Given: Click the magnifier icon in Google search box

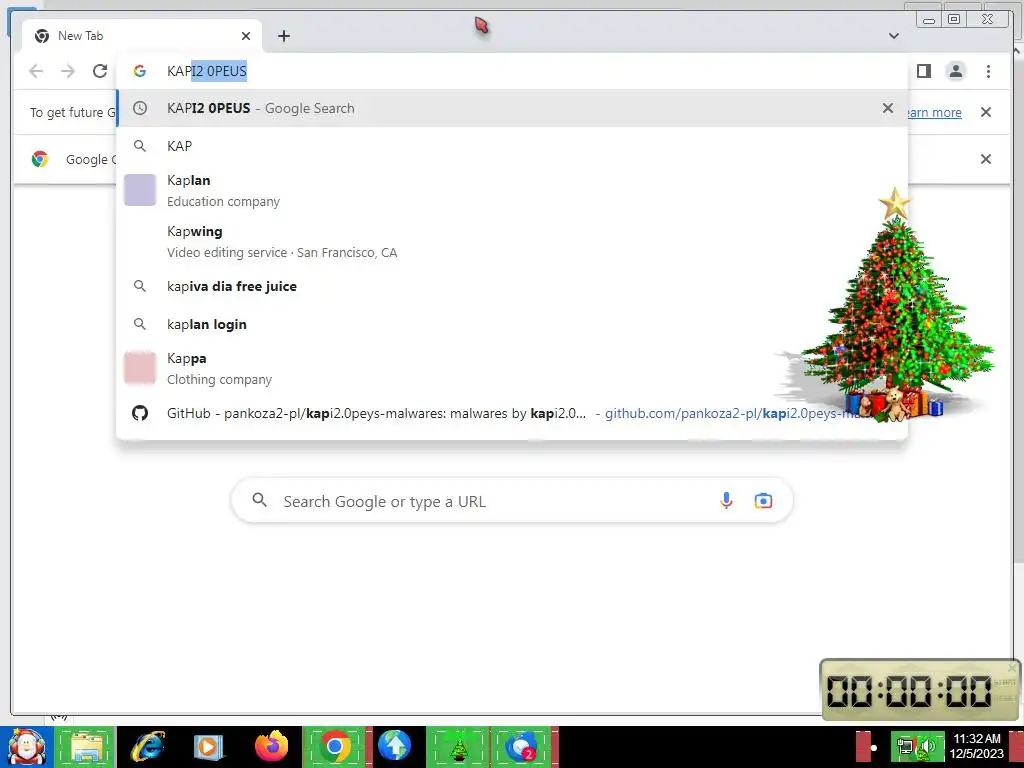Looking at the screenshot, I should point(260,500).
